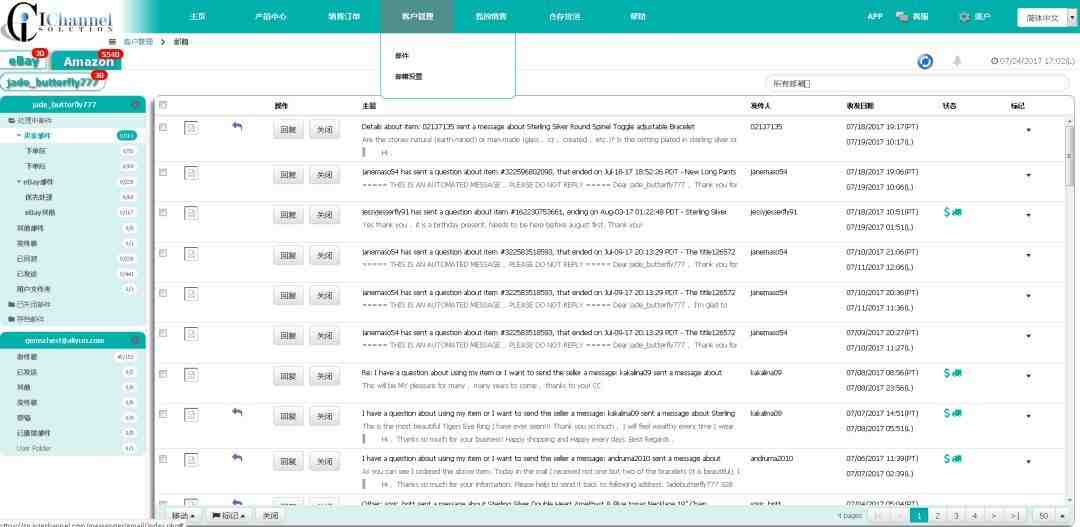Click APP link in the header
The image size is (1080, 527).
point(875,16)
